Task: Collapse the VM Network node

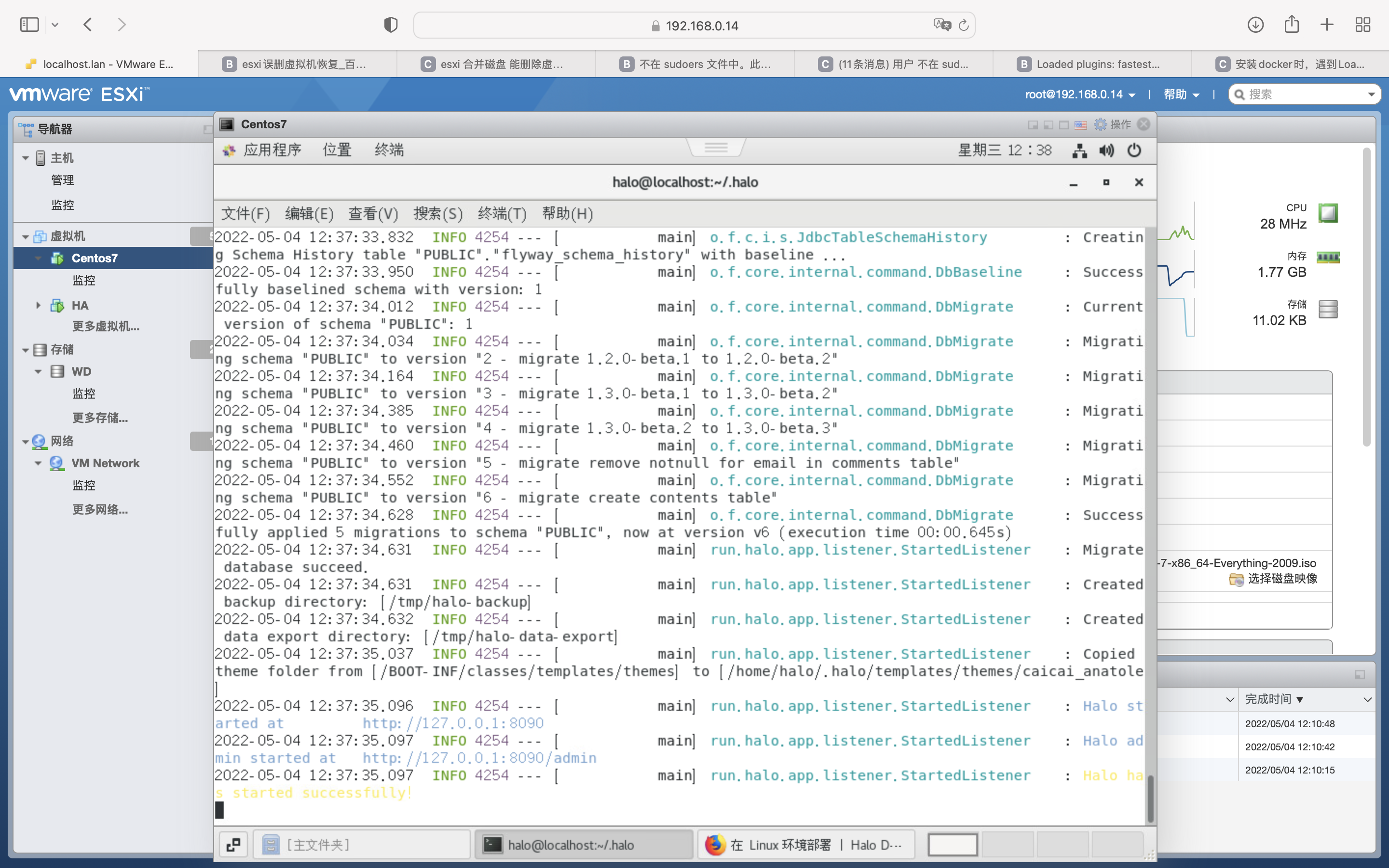Action: 38,463
